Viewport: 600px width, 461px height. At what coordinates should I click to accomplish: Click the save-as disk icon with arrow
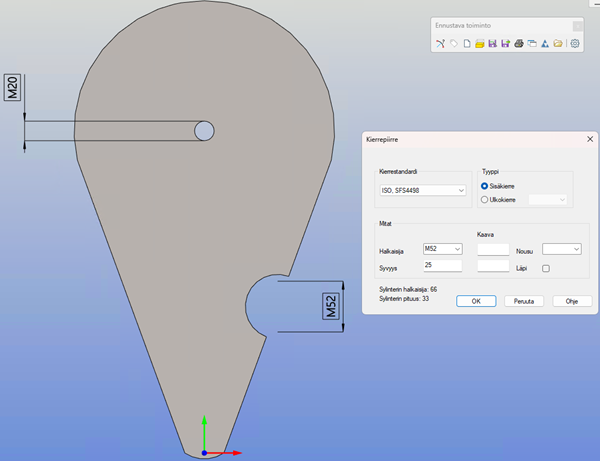tap(506, 44)
